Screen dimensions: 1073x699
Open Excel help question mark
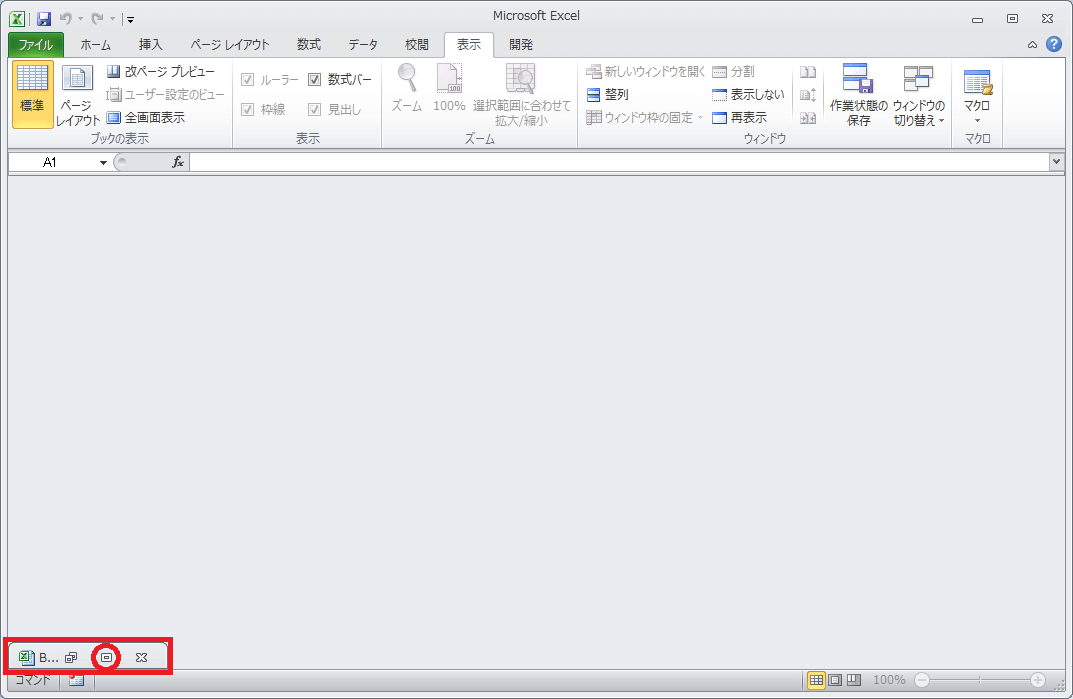click(1054, 45)
